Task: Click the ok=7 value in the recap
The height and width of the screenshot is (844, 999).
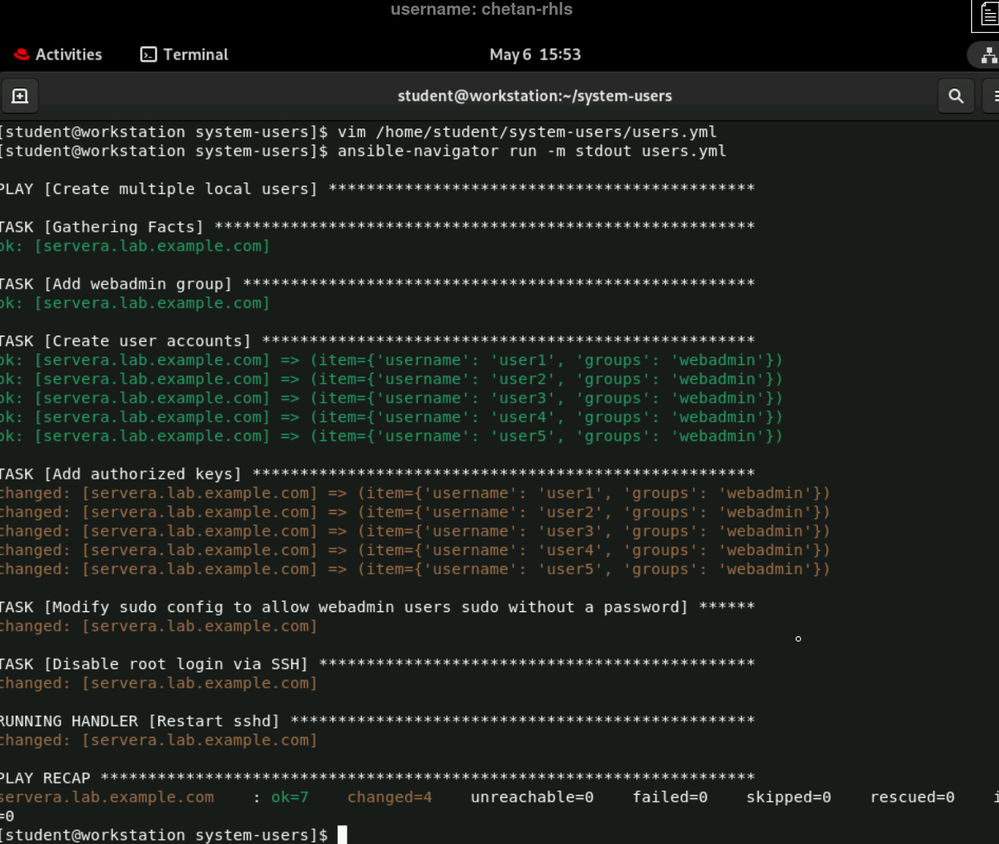Action: pos(290,797)
